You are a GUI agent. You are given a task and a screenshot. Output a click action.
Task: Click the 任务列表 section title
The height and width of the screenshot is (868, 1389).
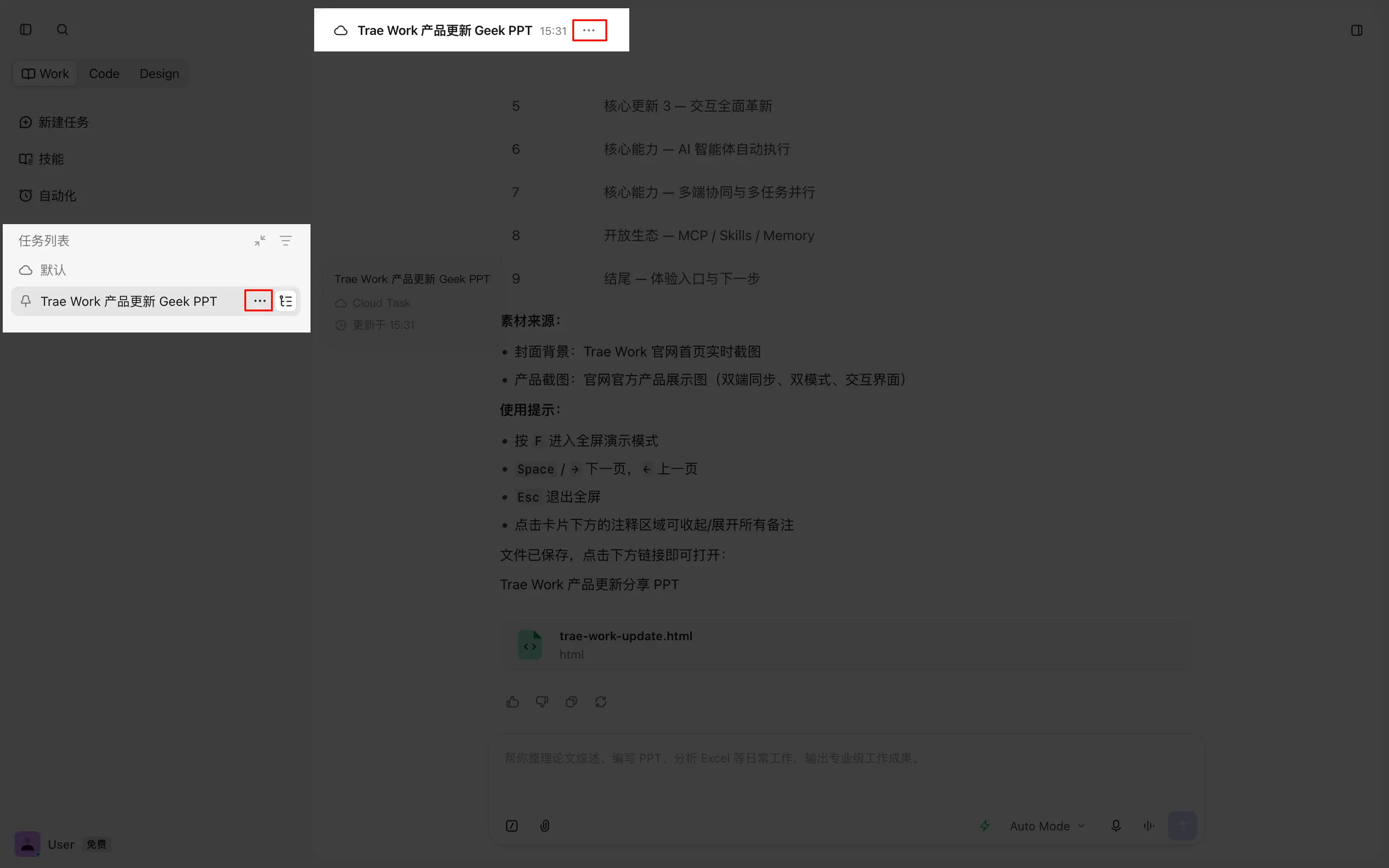(x=44, y=241)
